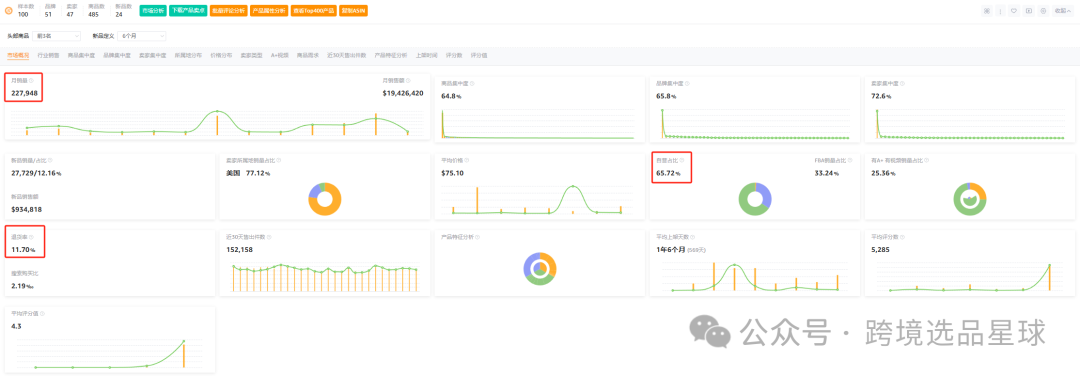Click the orange 查看Top400产品 button
Screen dimensions: 1080x376
click(314, 11)
